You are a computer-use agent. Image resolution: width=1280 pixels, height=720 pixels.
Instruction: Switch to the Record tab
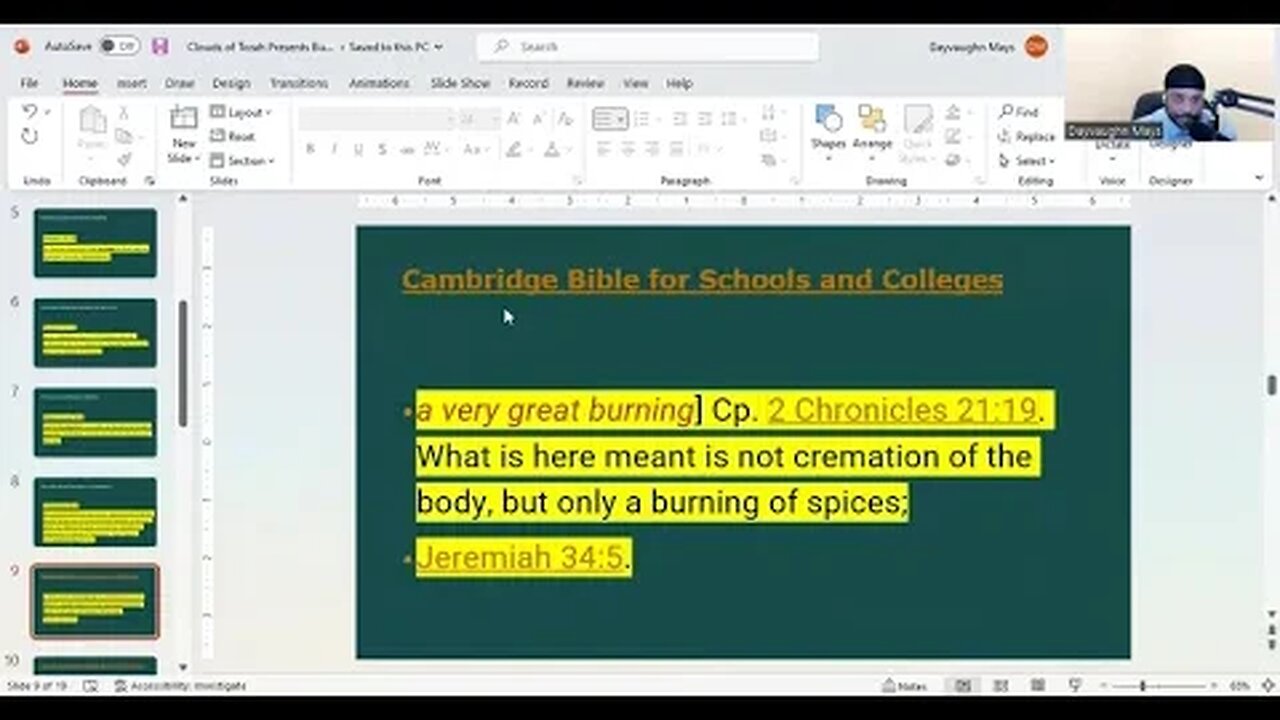point(528,83)
